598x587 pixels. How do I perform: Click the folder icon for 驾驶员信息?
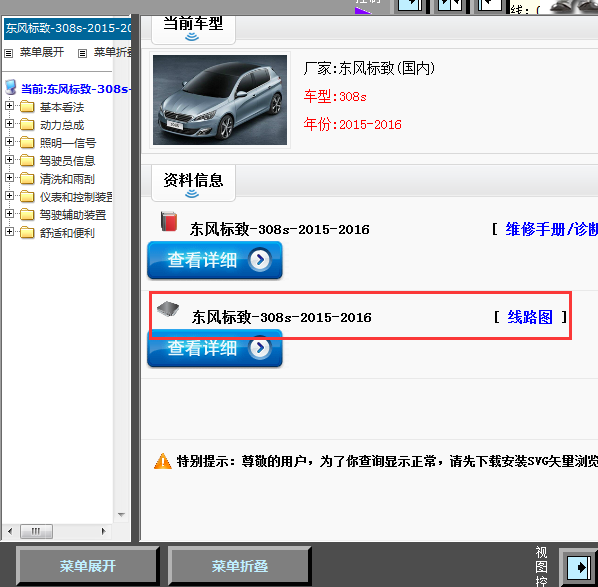click(27, 160)
